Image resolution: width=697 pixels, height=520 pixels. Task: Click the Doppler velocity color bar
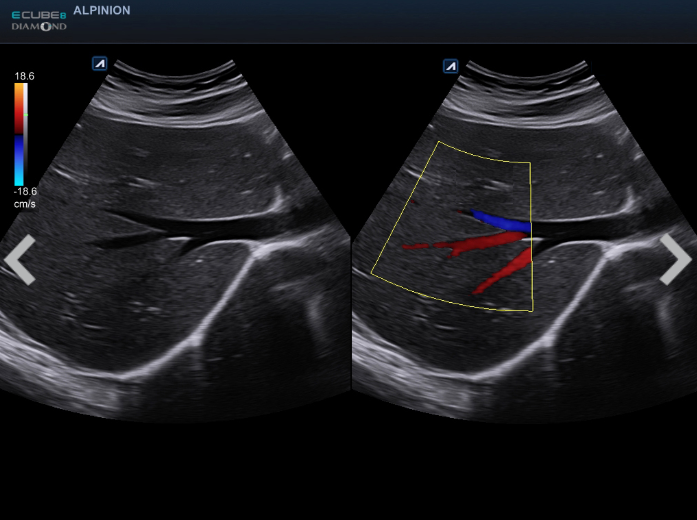[19, 134]
